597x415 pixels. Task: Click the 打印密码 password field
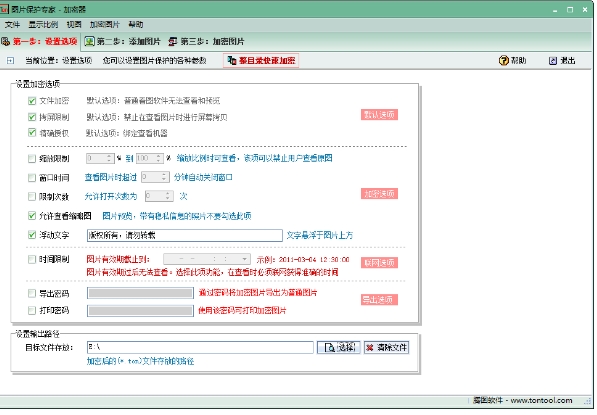pos(140,311)
